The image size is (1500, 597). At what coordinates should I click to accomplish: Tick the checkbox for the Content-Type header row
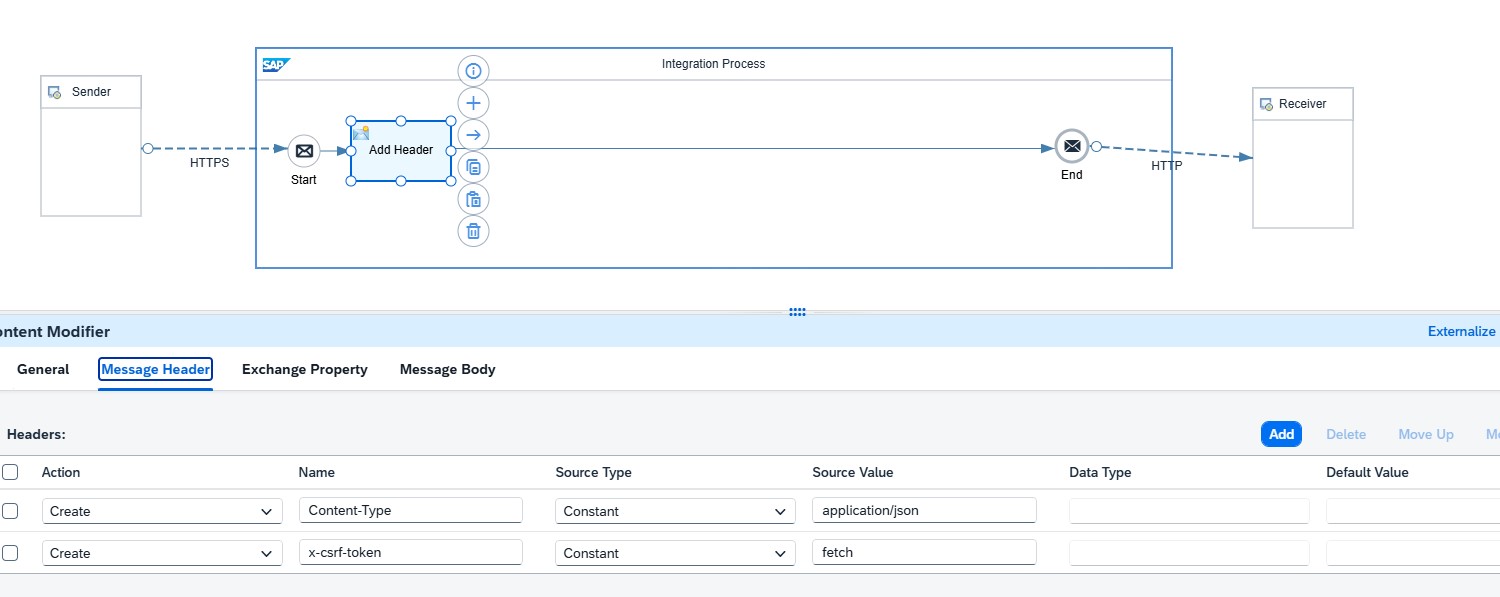click(10, 511)
